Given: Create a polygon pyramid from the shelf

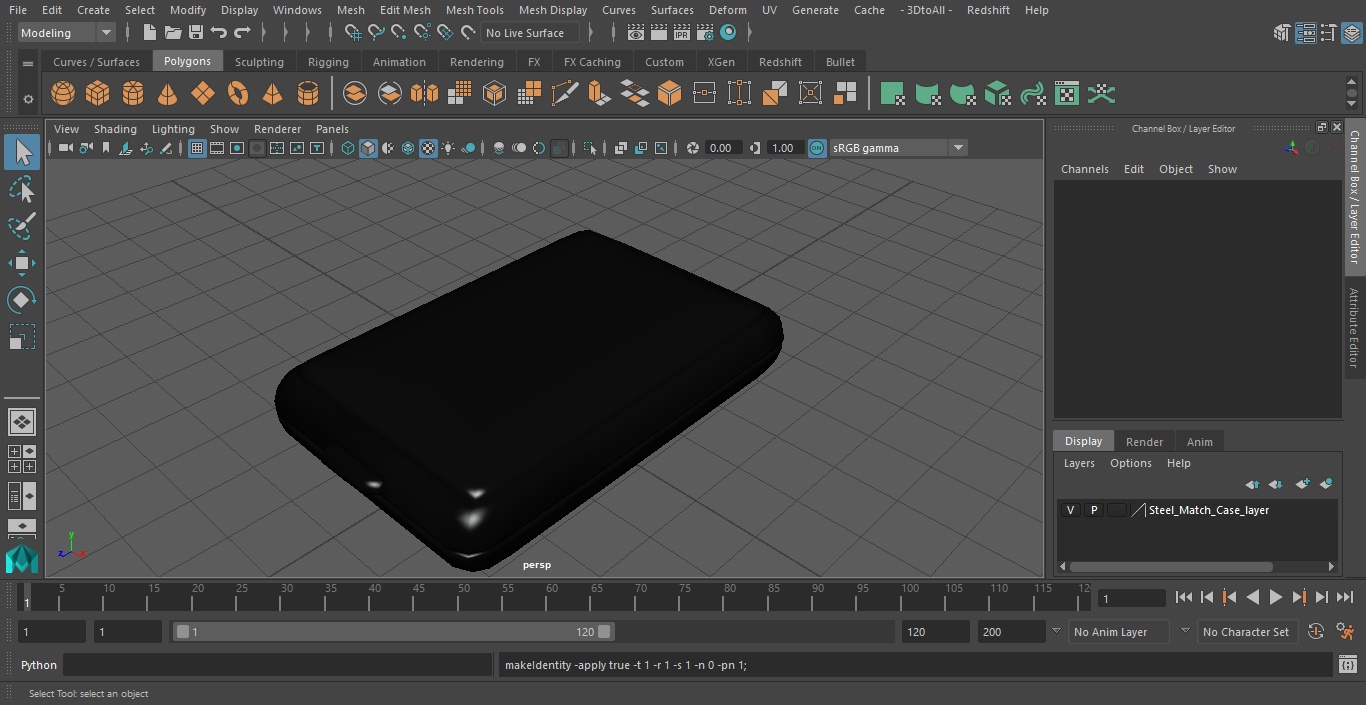Looking at the screenshot, I should click(272, 94).
